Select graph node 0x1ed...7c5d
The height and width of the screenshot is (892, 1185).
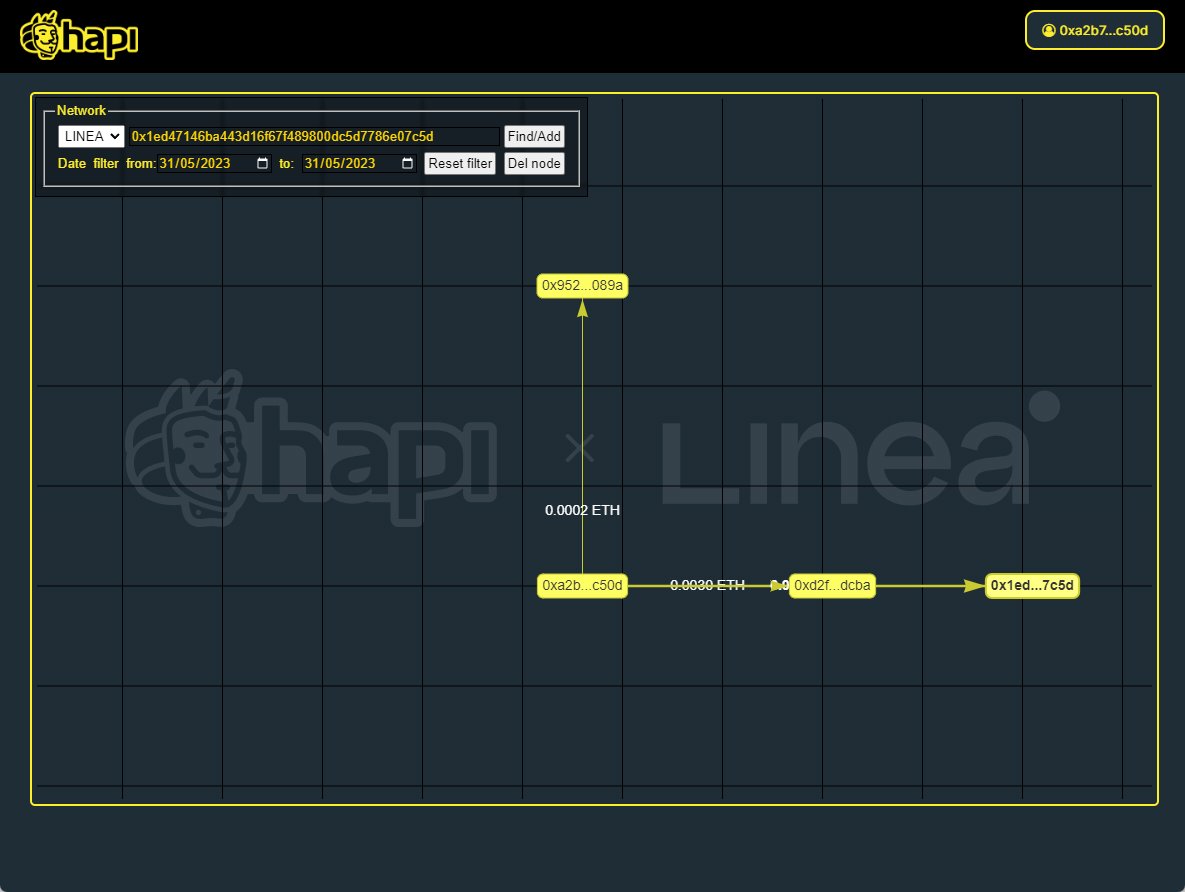(1032, 586)
